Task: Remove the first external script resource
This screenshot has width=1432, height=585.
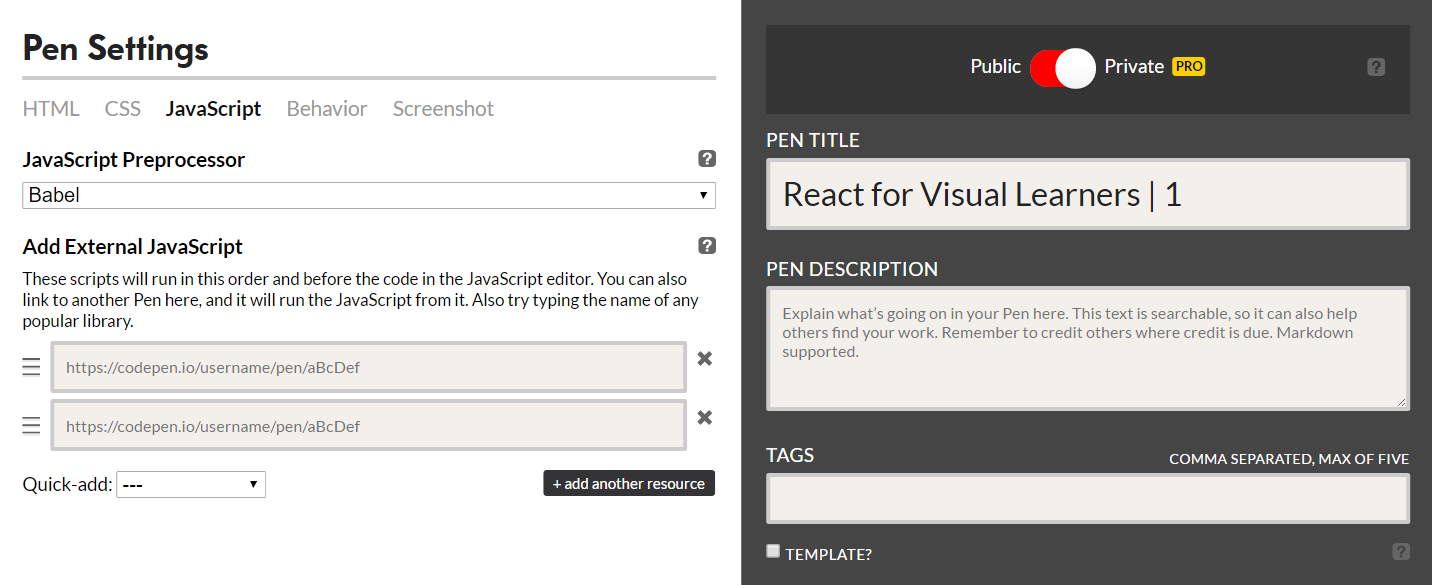Action: [x=705, y=359]
